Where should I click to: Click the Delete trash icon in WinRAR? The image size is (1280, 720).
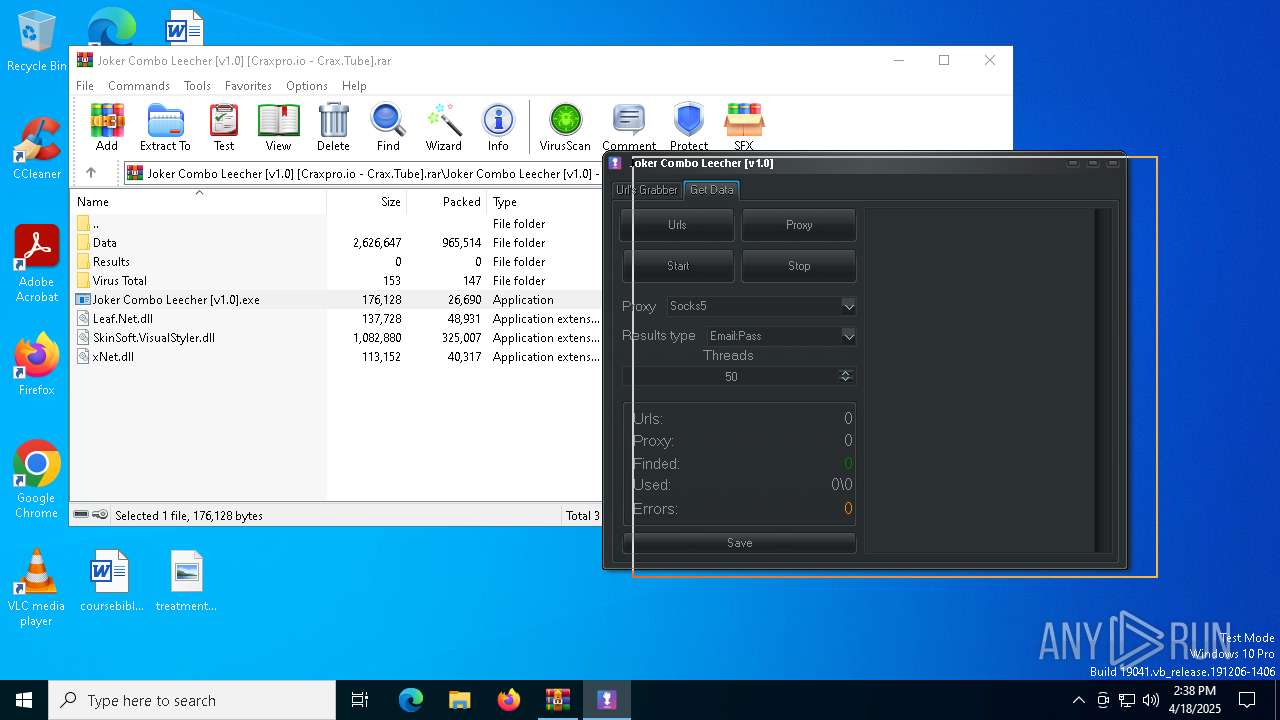coord(333,127)
